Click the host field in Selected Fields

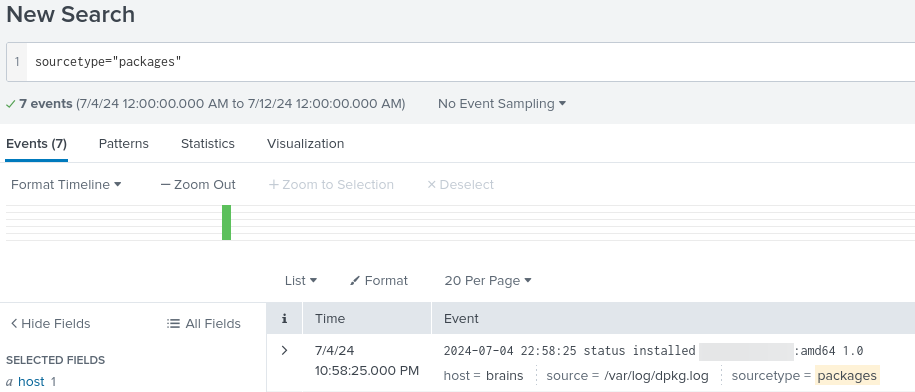pos(31,382)
